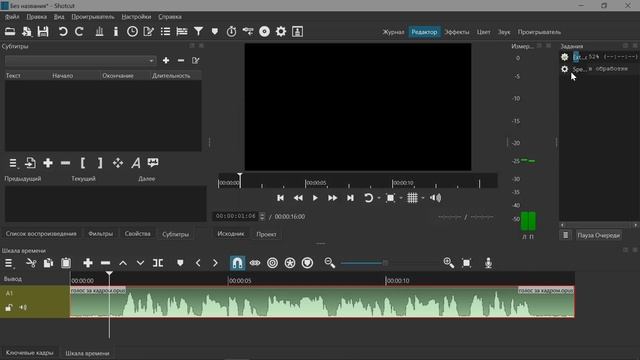Toggle ripple markers
The width and height of the screenshot is (640, 360).
[307, 263]
